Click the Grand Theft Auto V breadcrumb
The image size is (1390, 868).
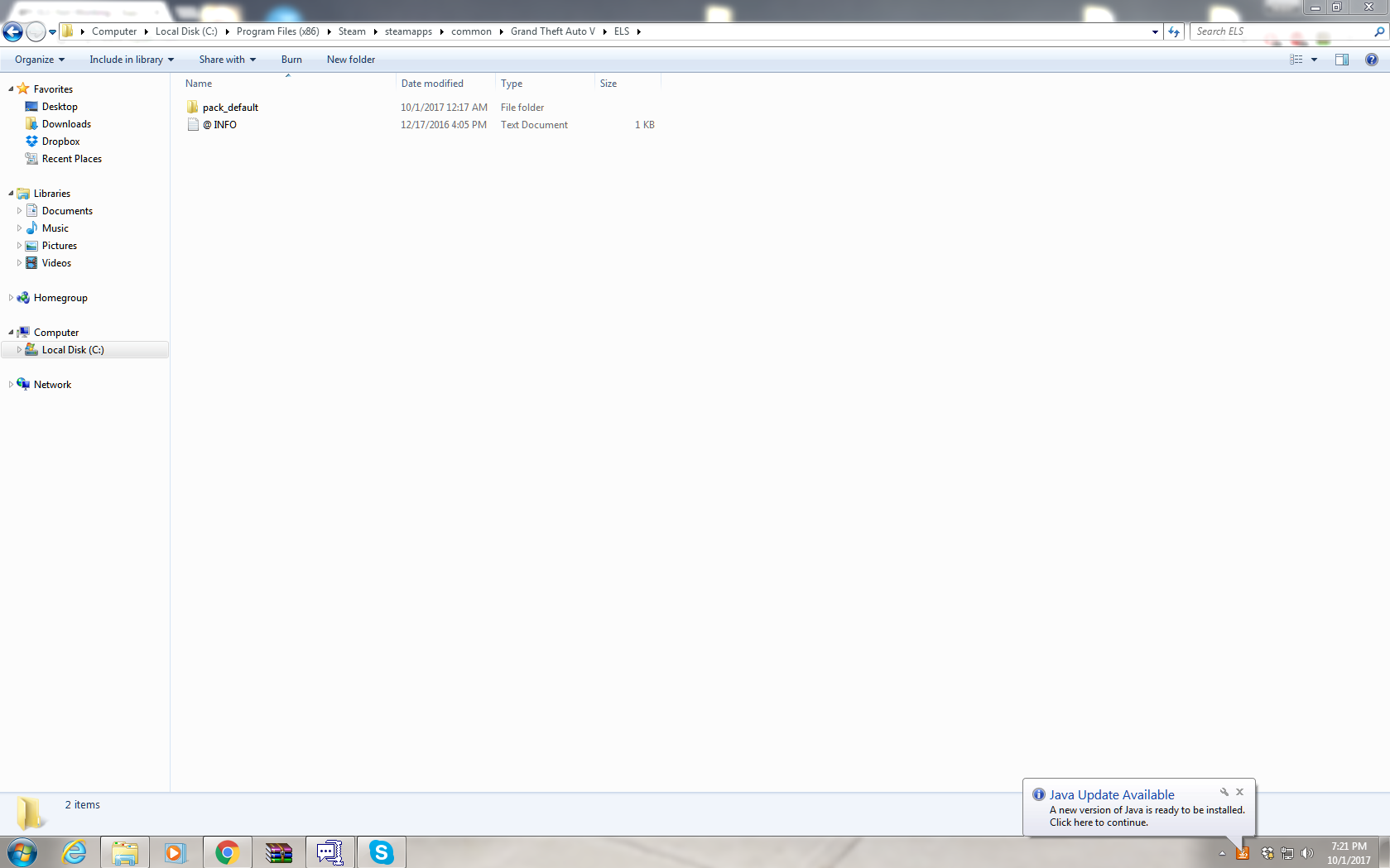552,31
